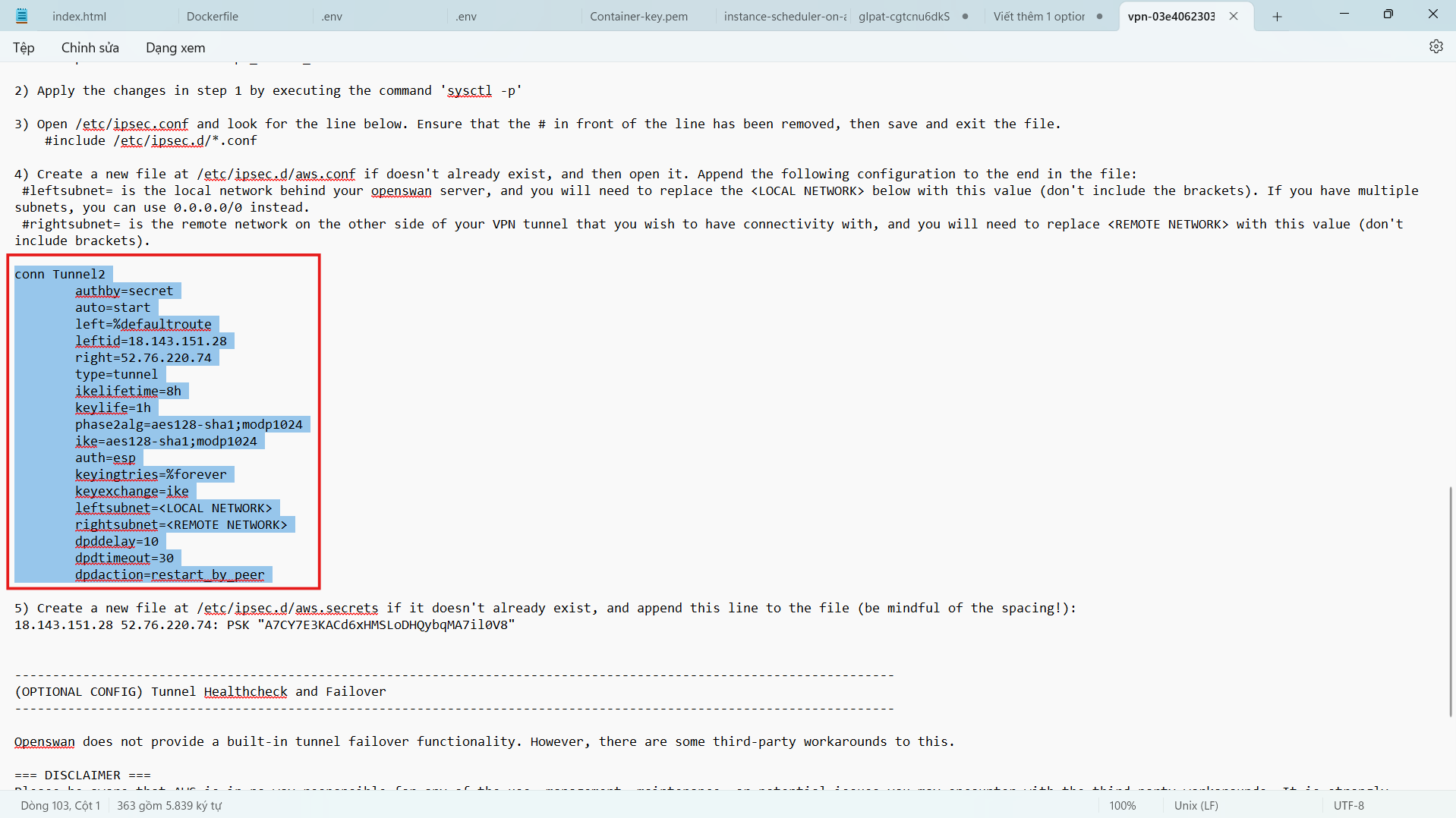1456x818 pixels.
Task: Click the right=52.76.220.74 line
Action: pyautogui.click(x=143, y=357)
